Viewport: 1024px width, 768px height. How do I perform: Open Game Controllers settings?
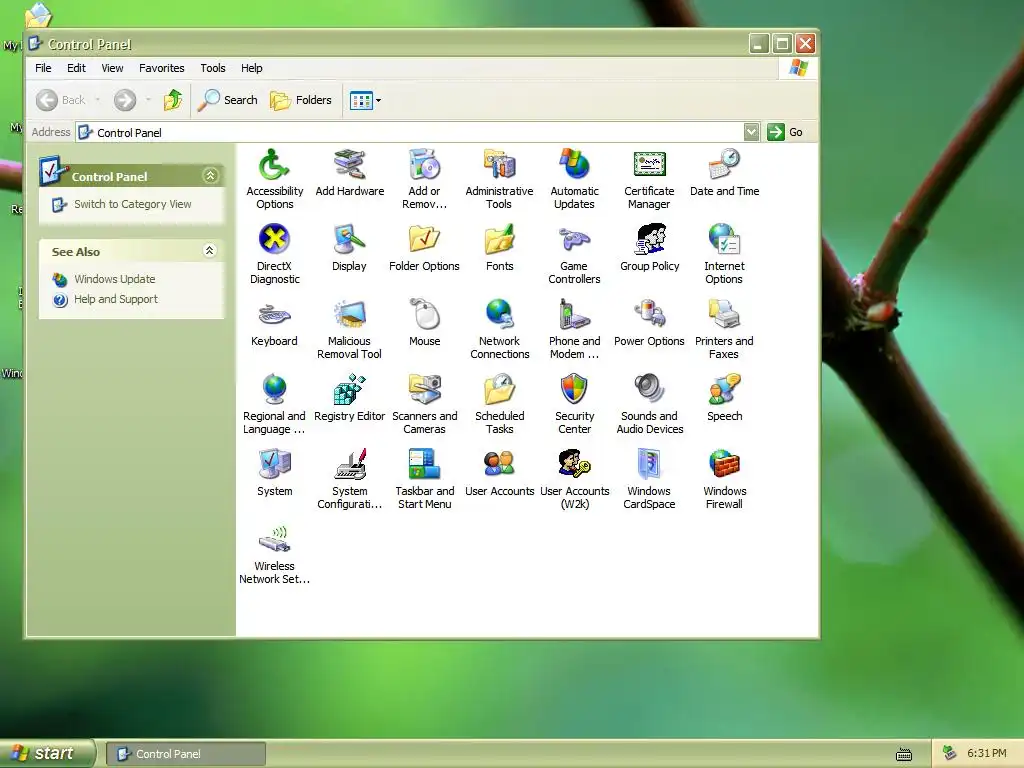575,253
